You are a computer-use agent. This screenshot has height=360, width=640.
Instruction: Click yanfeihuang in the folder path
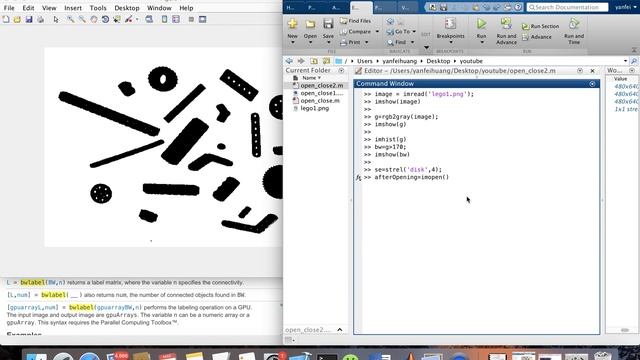click(x=400, y=61)
